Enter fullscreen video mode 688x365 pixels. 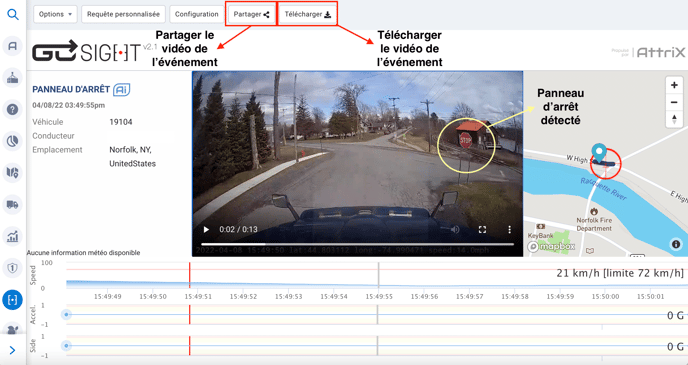[482, 229]
